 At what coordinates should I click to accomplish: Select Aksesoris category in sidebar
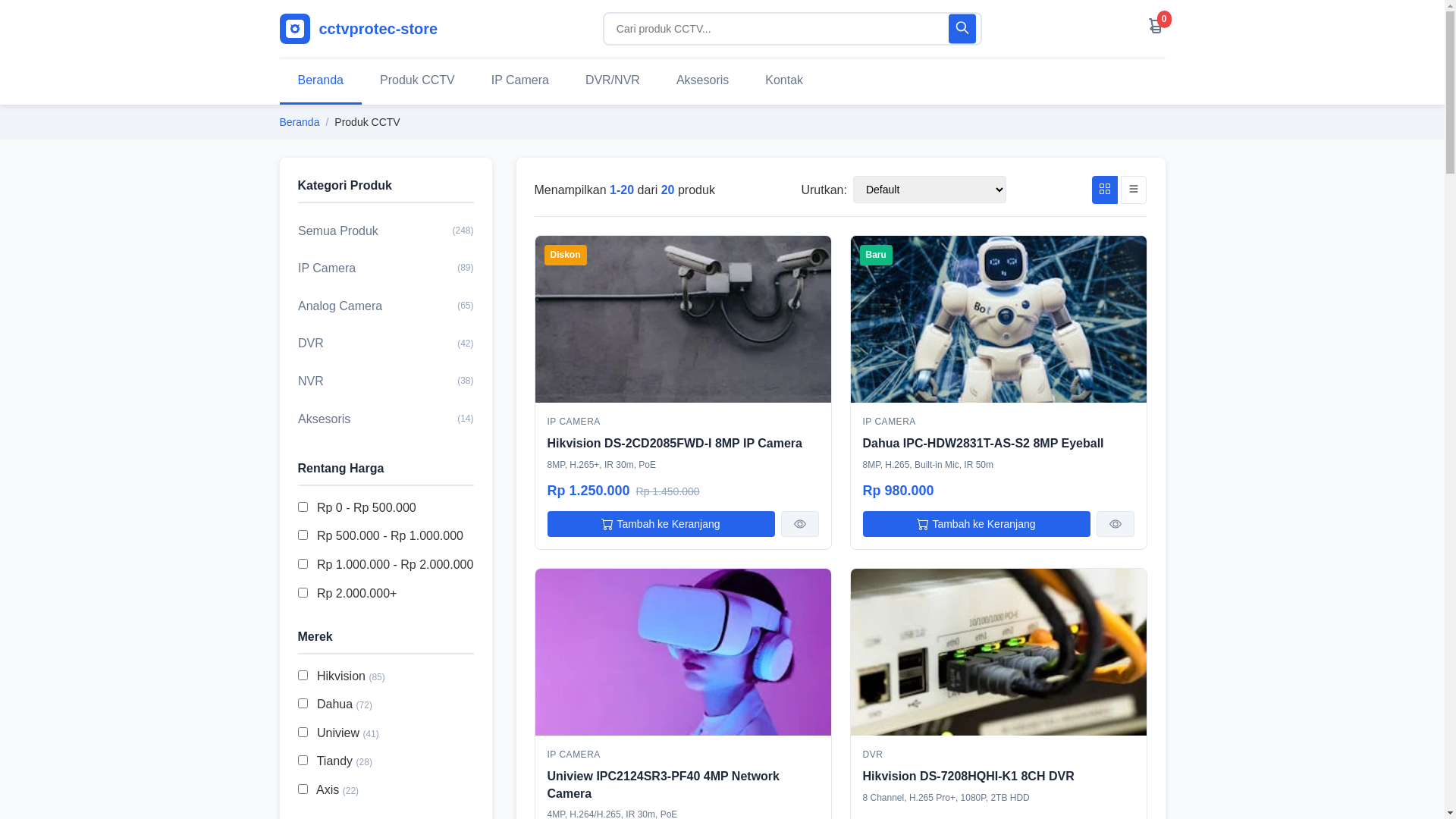(385, 419)
